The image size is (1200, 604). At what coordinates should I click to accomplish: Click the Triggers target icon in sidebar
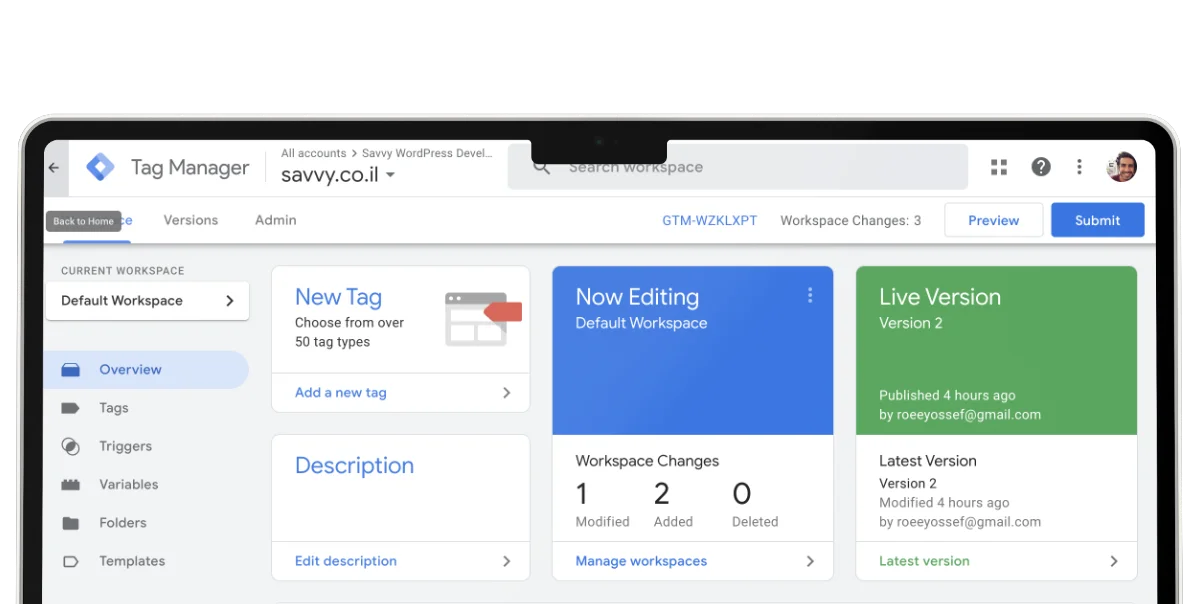point(70,446)
